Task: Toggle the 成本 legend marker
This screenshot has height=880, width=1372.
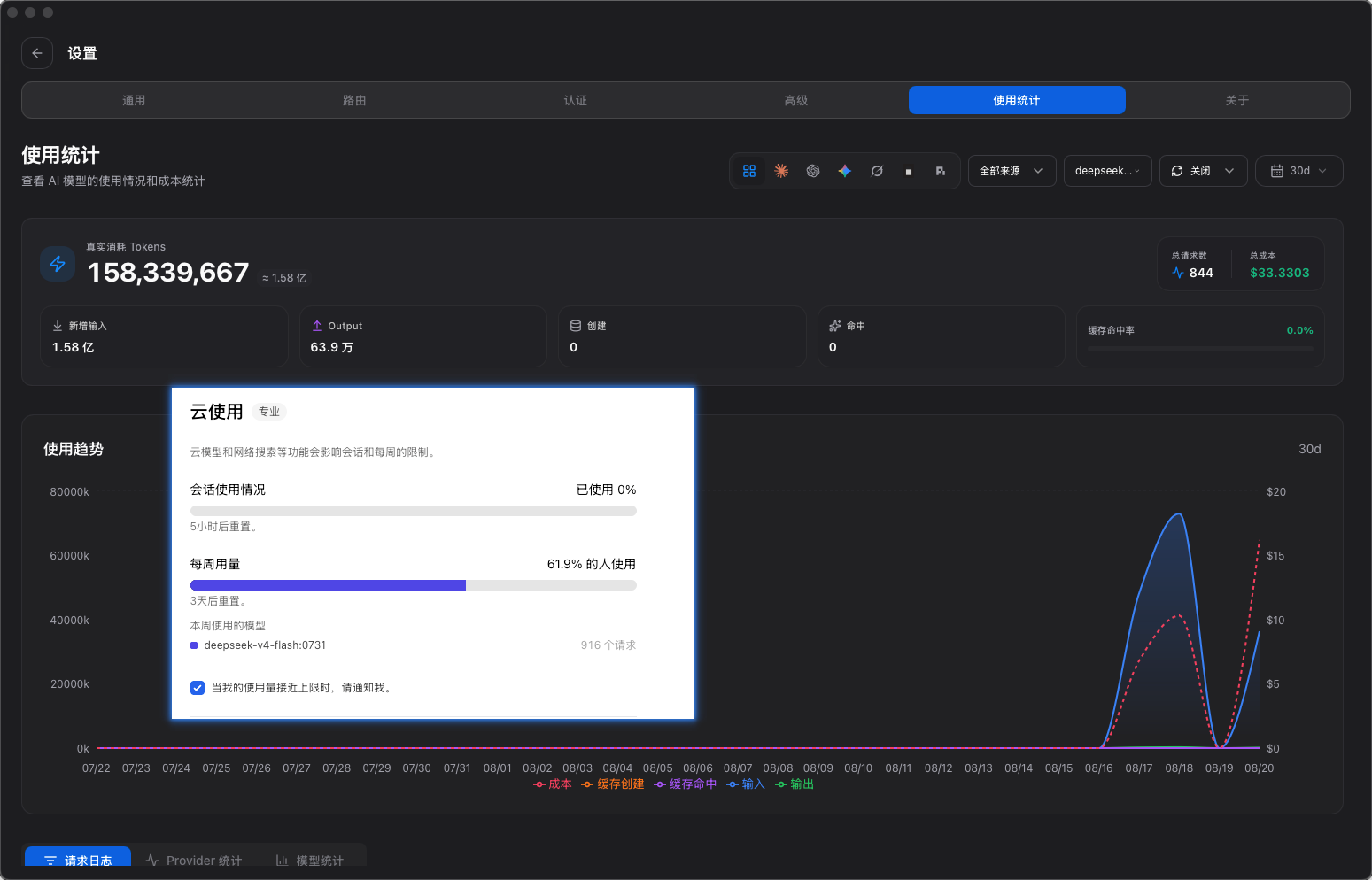Action: tap(539, 784)
